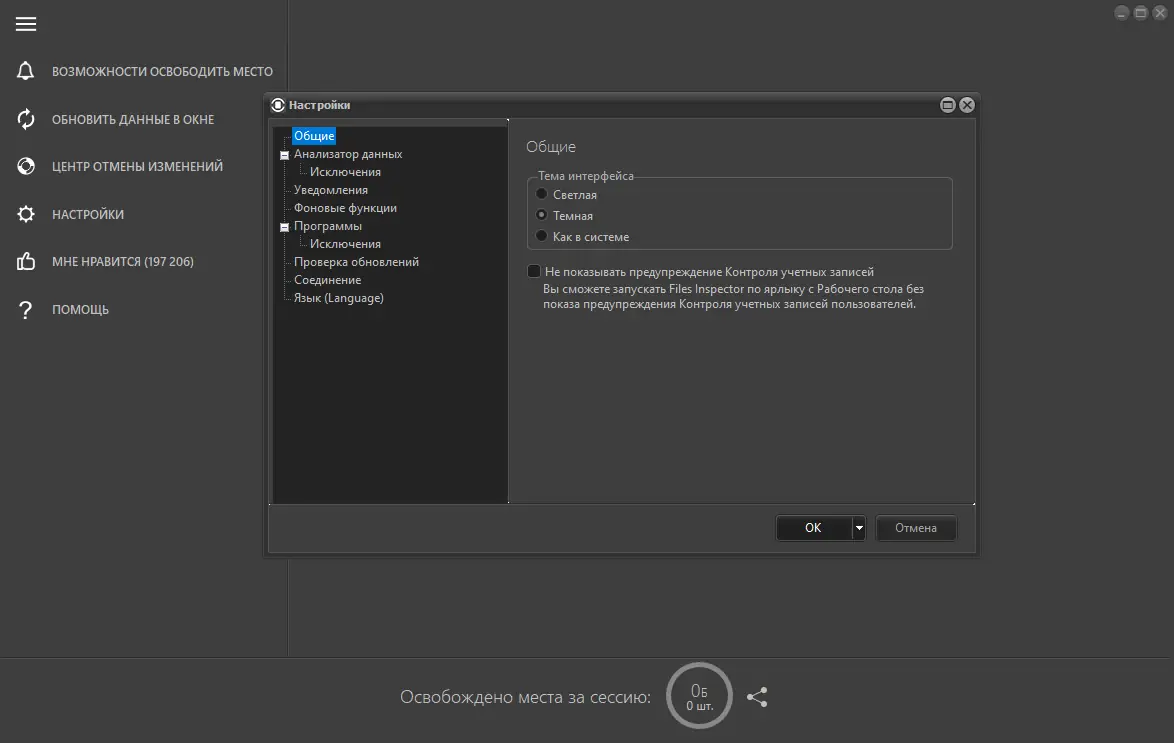Click the OK button
This screenshot has height=743, width=1174.
pyautogui.click(x=813, y=528)
